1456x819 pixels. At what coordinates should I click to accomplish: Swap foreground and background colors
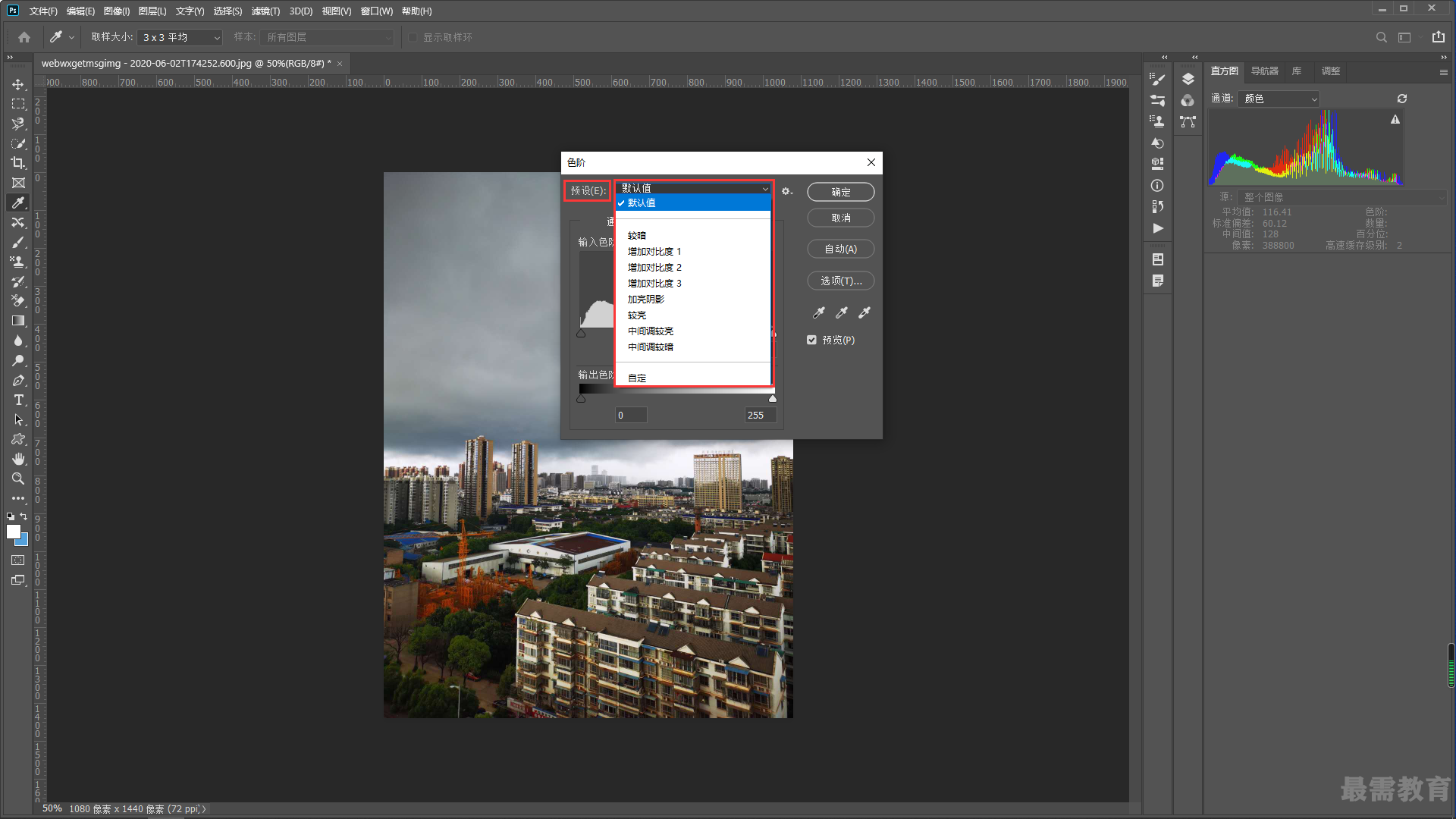tap(24, 516)
